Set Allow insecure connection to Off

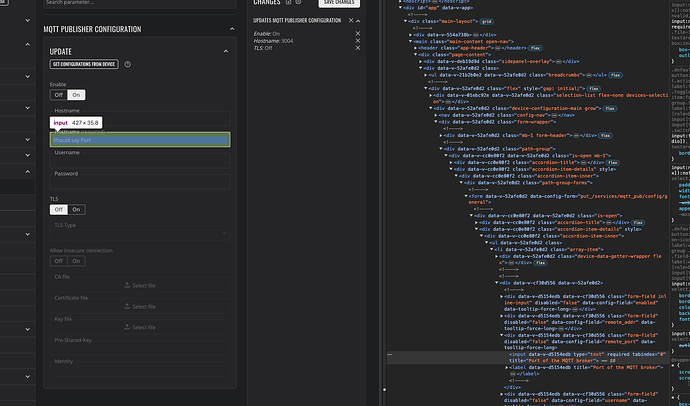pyautogui.click(x=59, y=261)
